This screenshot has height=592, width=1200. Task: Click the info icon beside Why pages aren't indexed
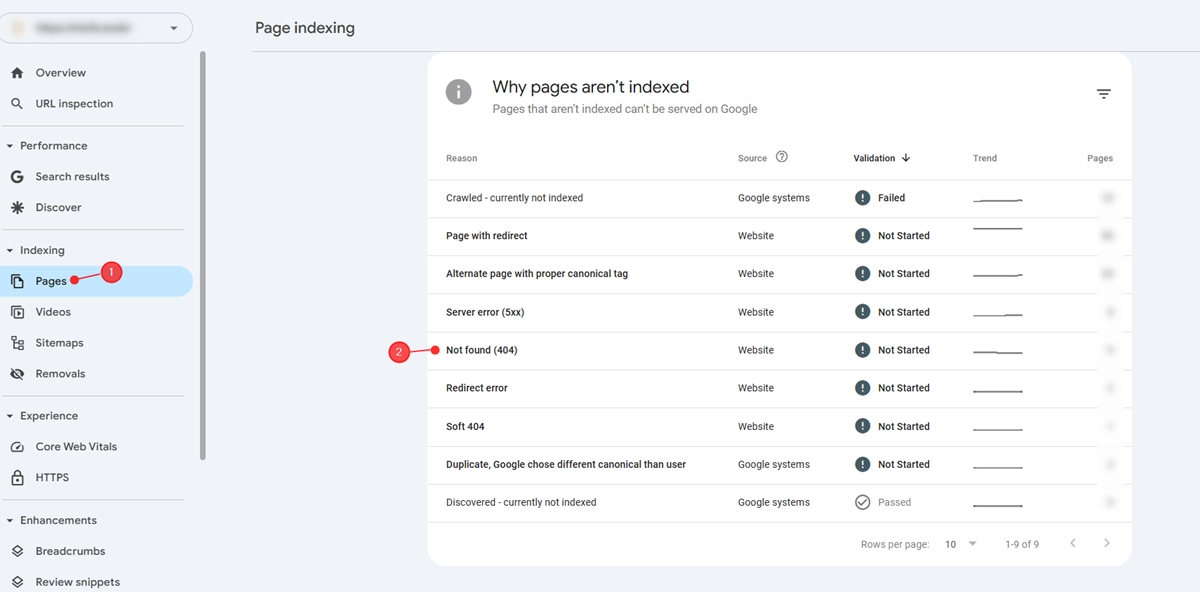pyautogui.click(x=459, y=91)
